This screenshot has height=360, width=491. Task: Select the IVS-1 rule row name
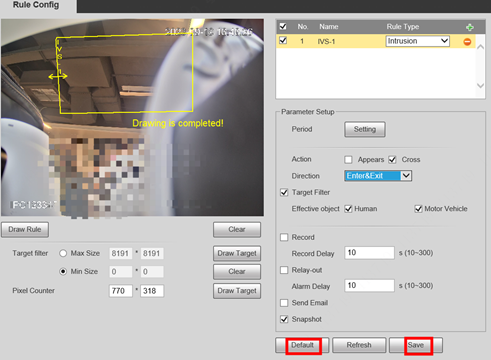326,42
